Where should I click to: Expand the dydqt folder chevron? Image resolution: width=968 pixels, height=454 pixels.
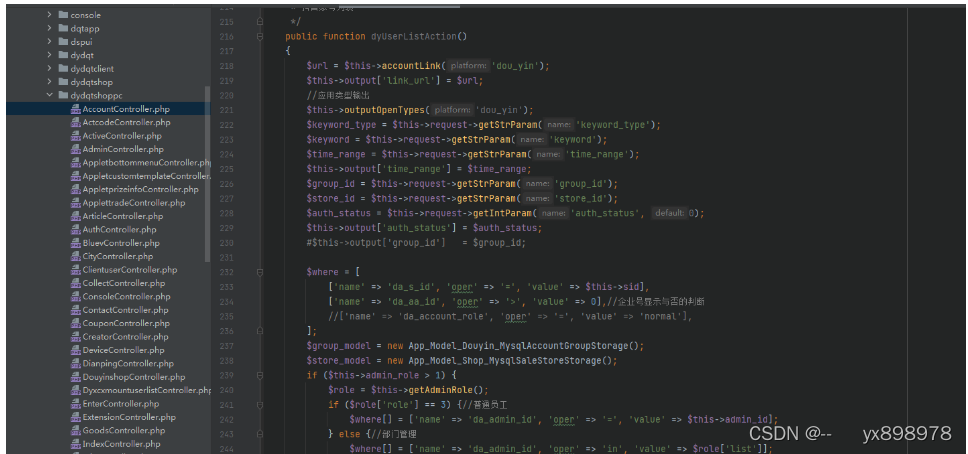49,55
